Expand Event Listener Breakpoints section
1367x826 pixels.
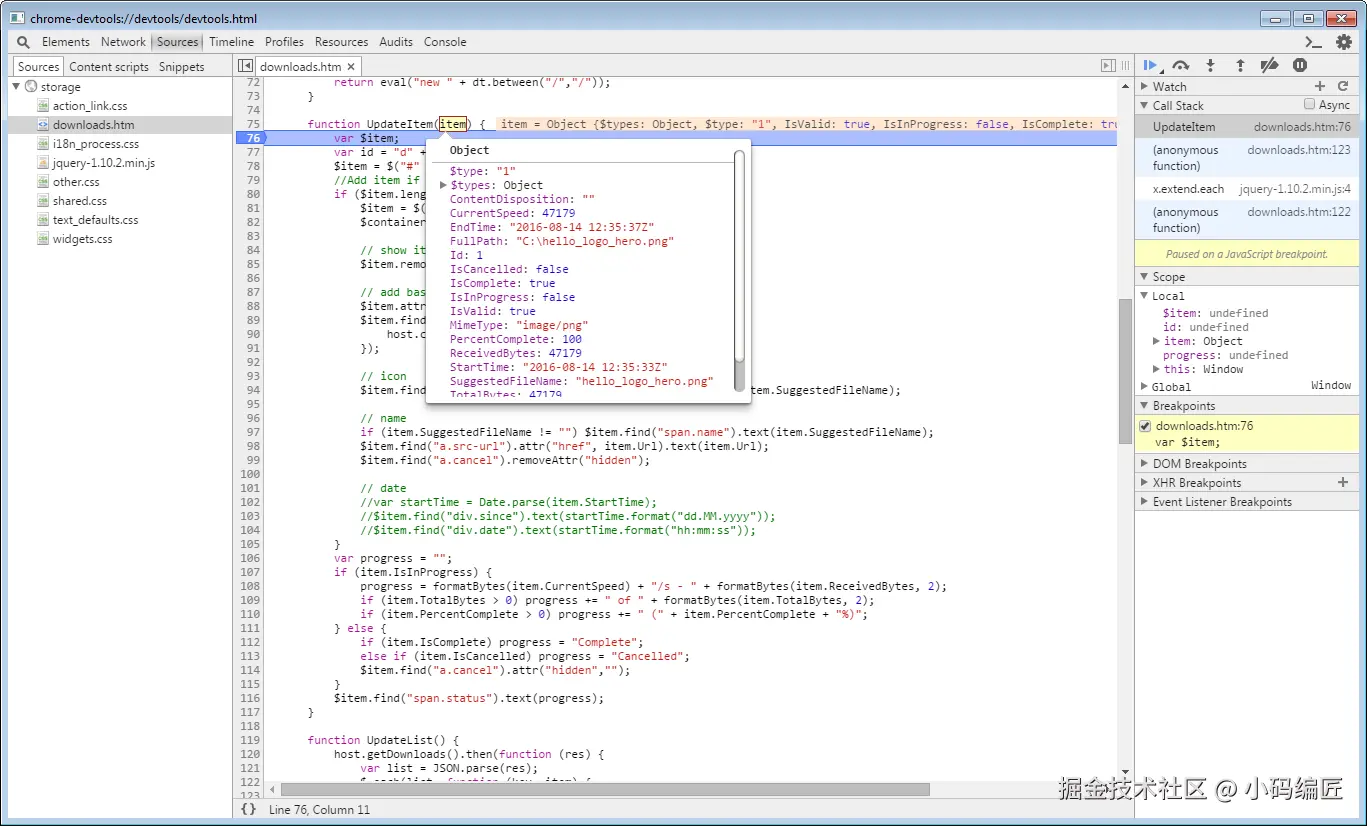click(x=1144, y=502)
